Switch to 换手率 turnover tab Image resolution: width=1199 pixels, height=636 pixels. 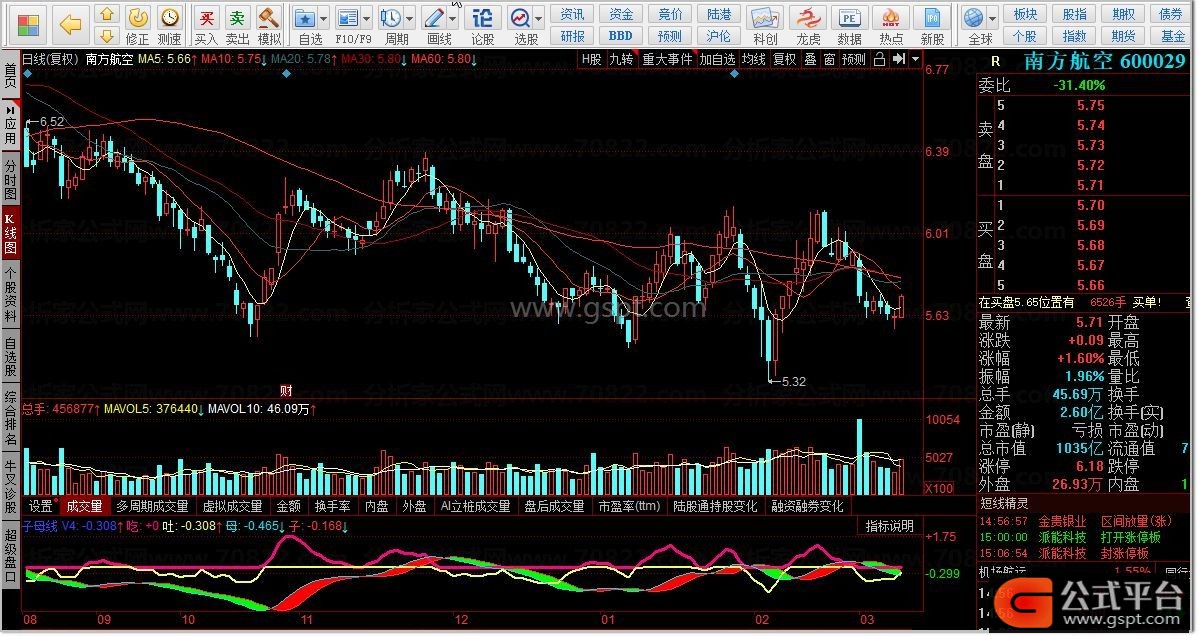pos(333,506)
